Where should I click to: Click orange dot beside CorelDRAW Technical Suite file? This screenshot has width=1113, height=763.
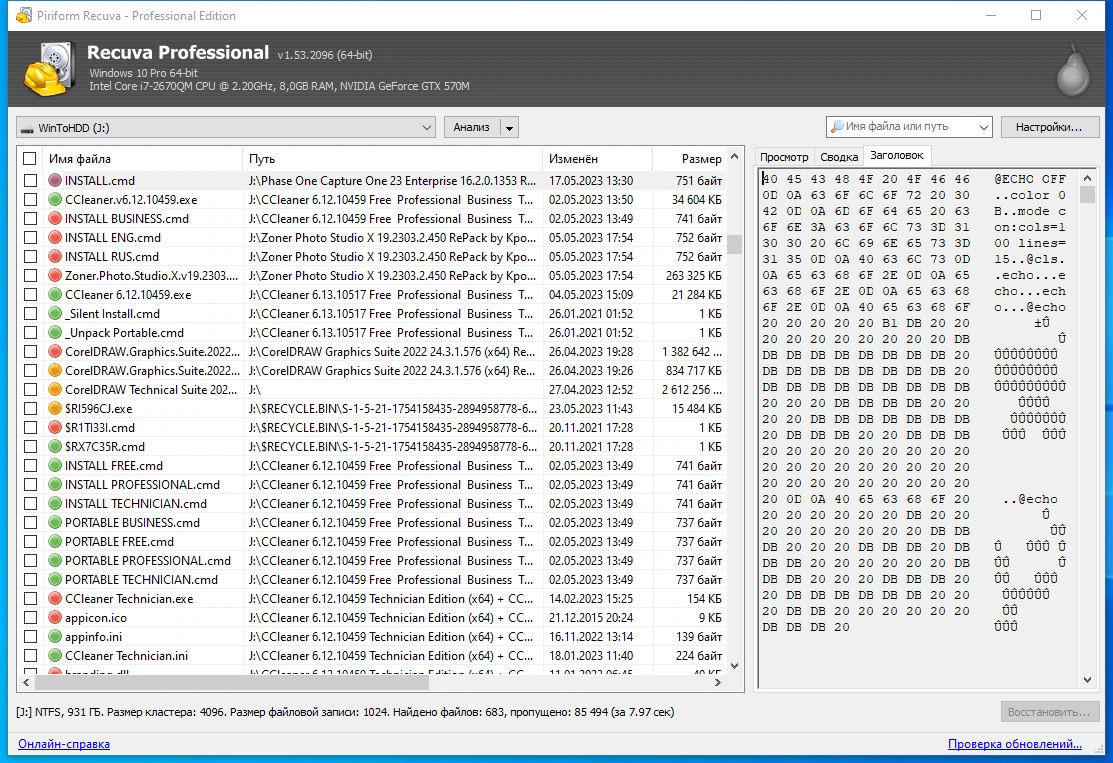(55, 389)
